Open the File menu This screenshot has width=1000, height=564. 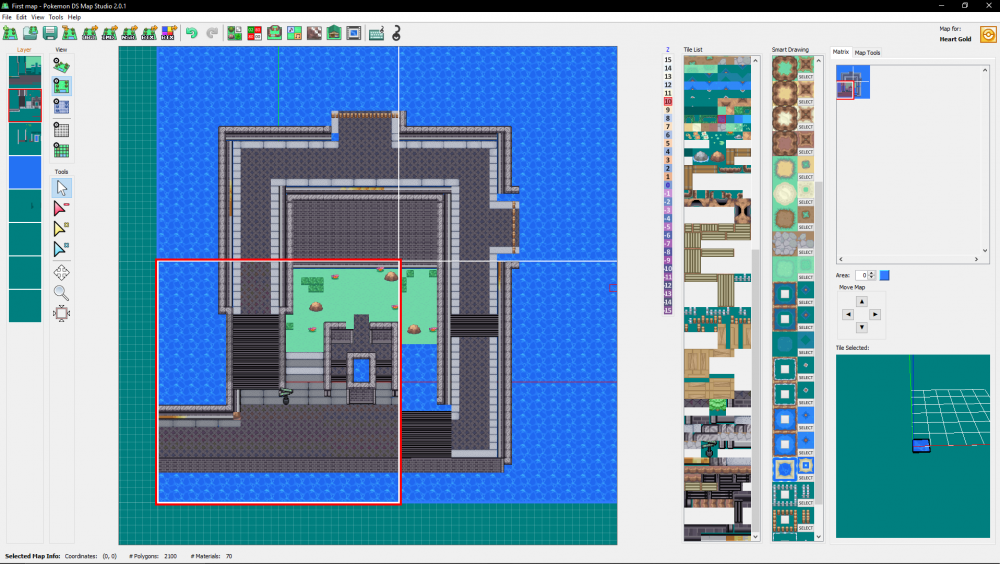pyautogui.click(x=7, y=17)
